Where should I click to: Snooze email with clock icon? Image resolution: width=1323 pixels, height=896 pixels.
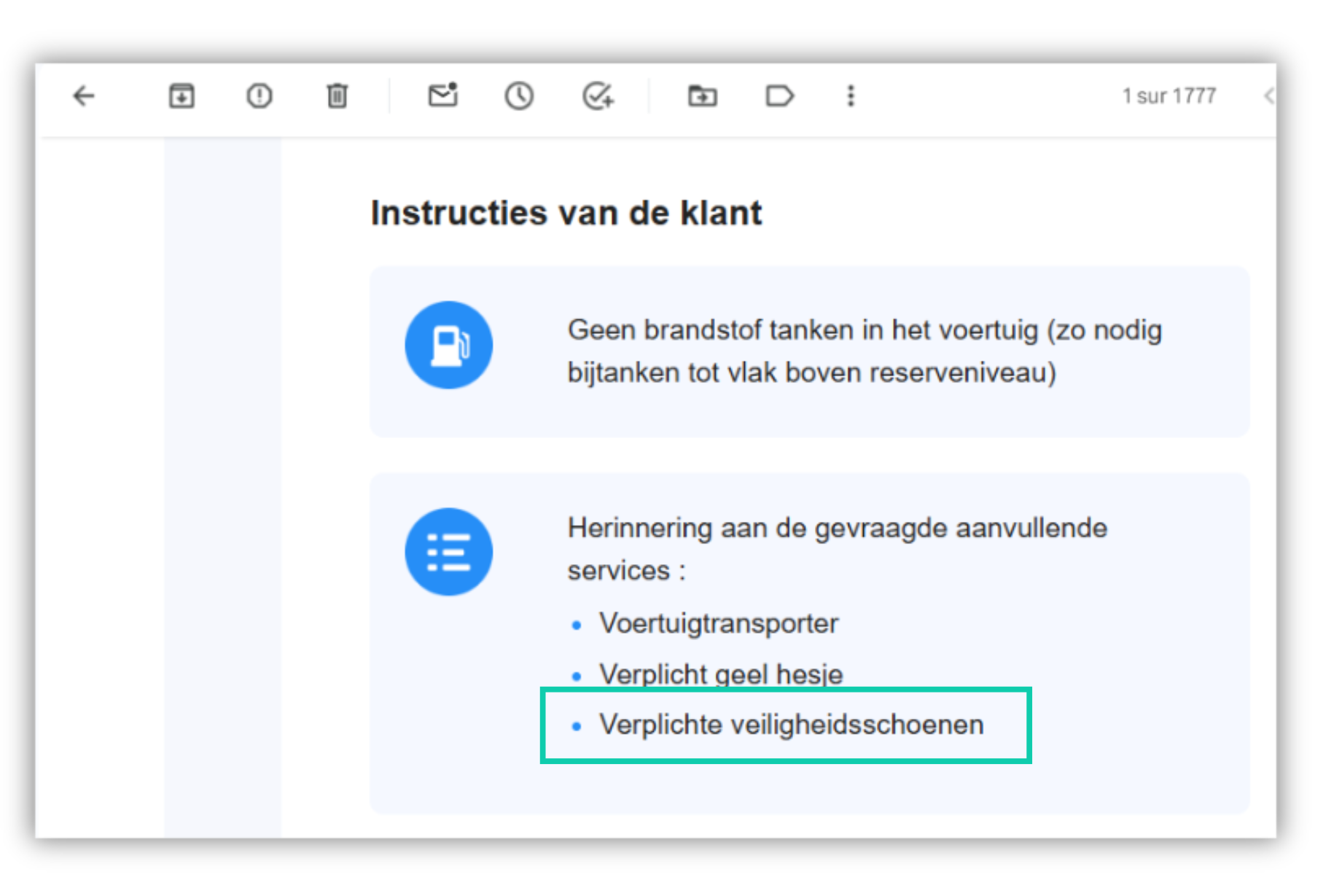tap(519, 96)
